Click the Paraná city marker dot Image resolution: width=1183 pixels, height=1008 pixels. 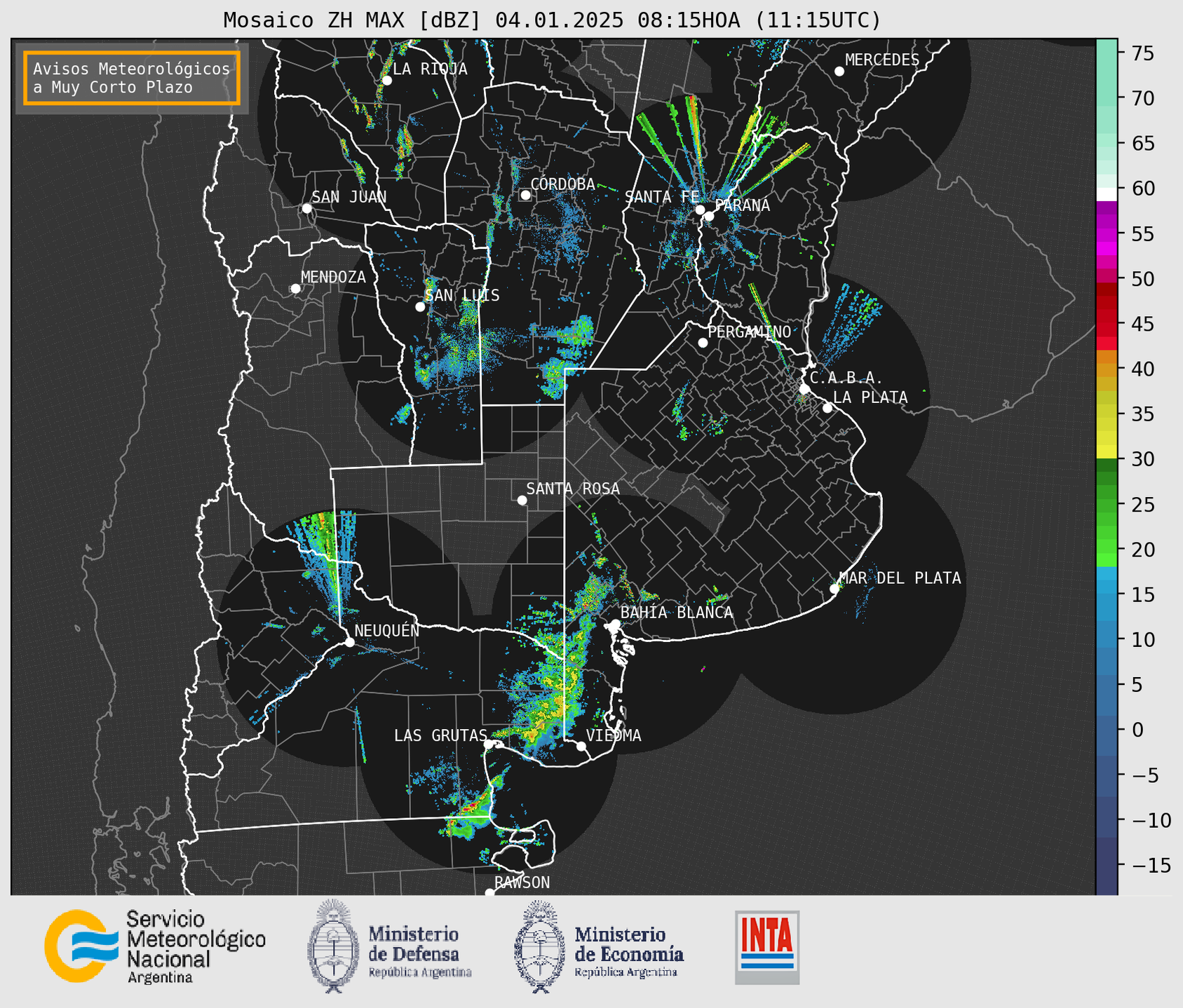point(709,216)
